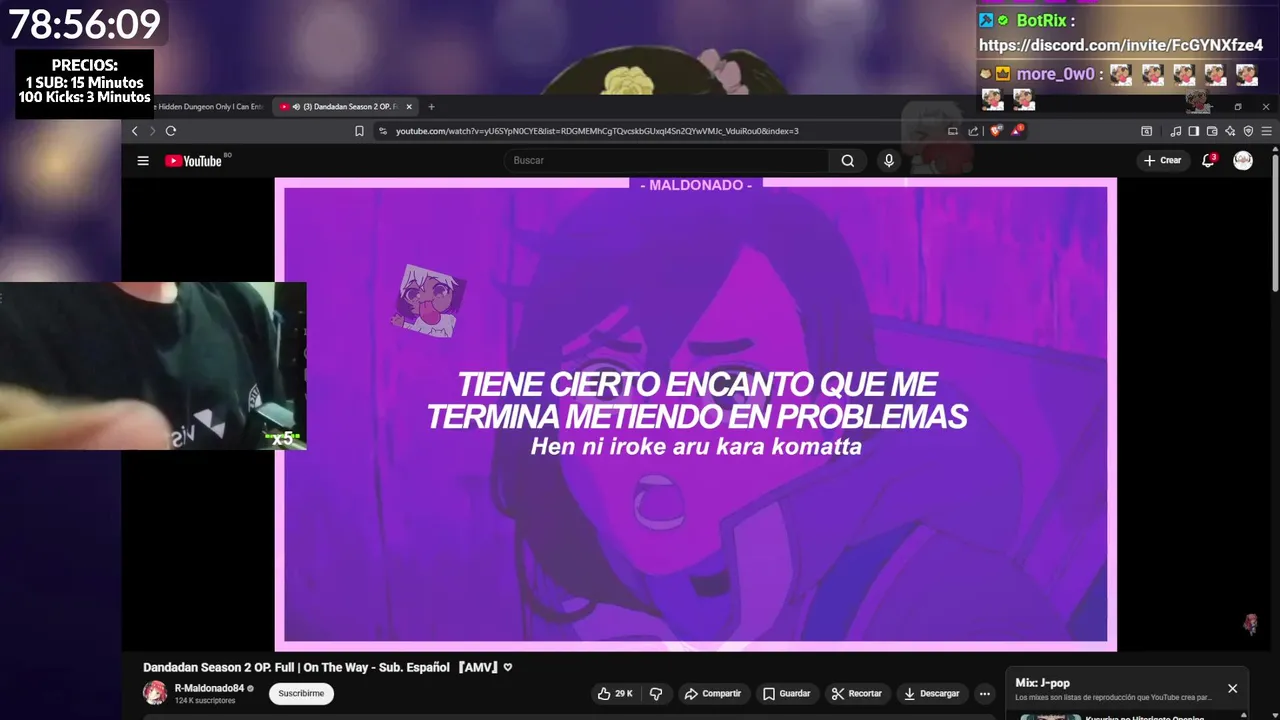This screenshot has height=720, width=1280.
Task: Save video with the Guardar button
Action: coord(786,693)
